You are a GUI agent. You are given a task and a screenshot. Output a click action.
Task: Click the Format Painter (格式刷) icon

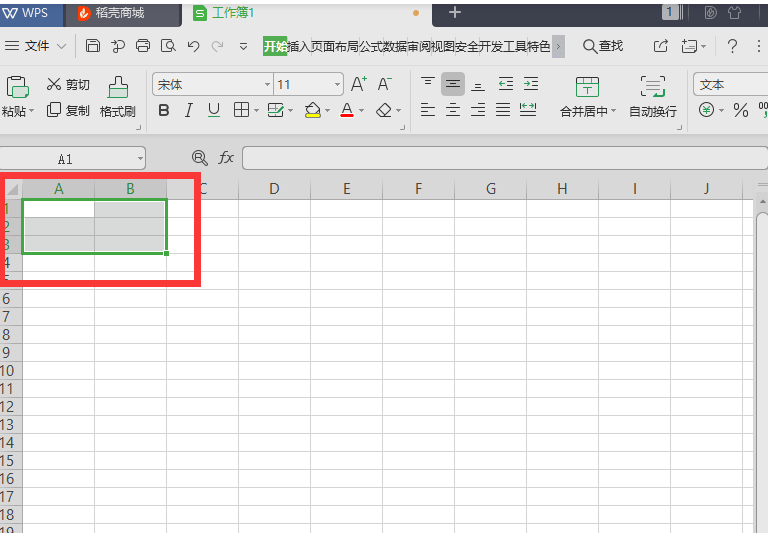[x=117, y=87]
